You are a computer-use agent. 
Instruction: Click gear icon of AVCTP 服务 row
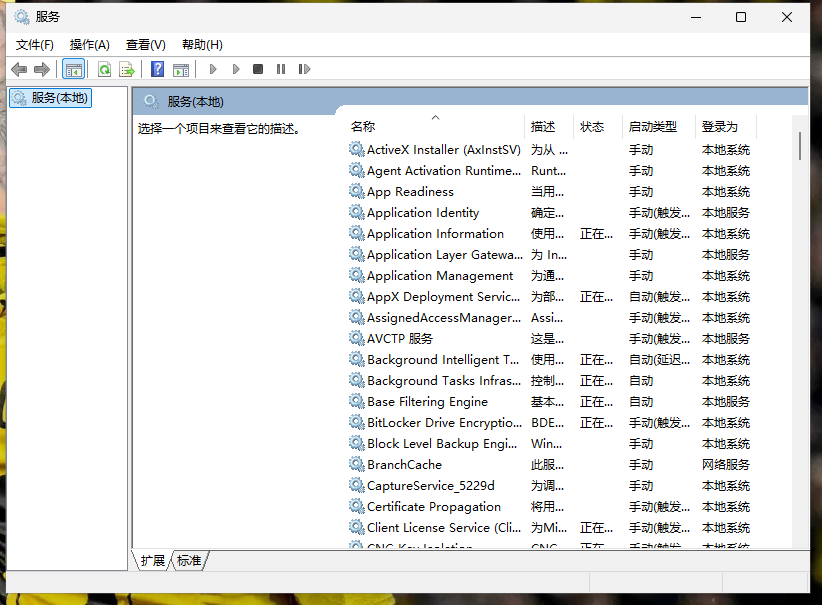pyautogui.click(x=356, y=339)
